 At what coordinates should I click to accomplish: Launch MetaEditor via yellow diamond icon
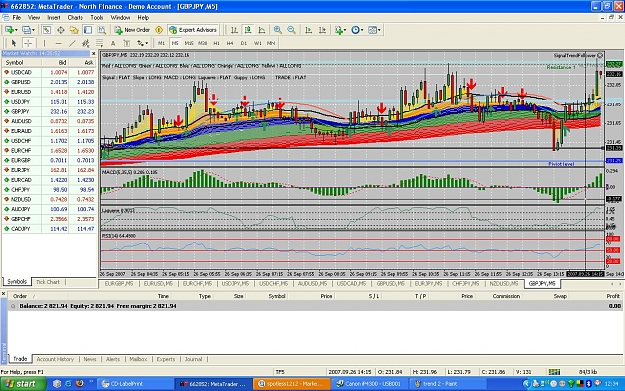click(159, 30)
